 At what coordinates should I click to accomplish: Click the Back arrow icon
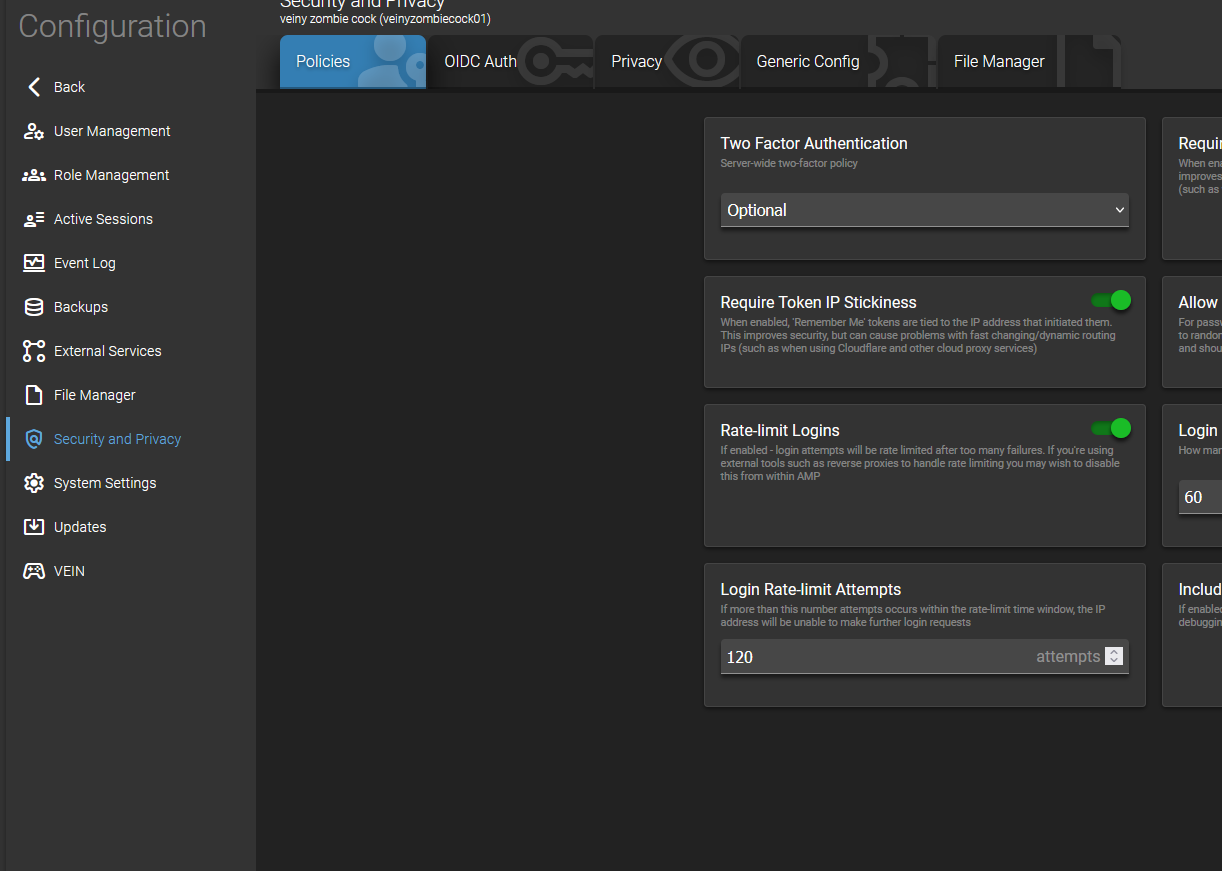click(x=34, y=87)
